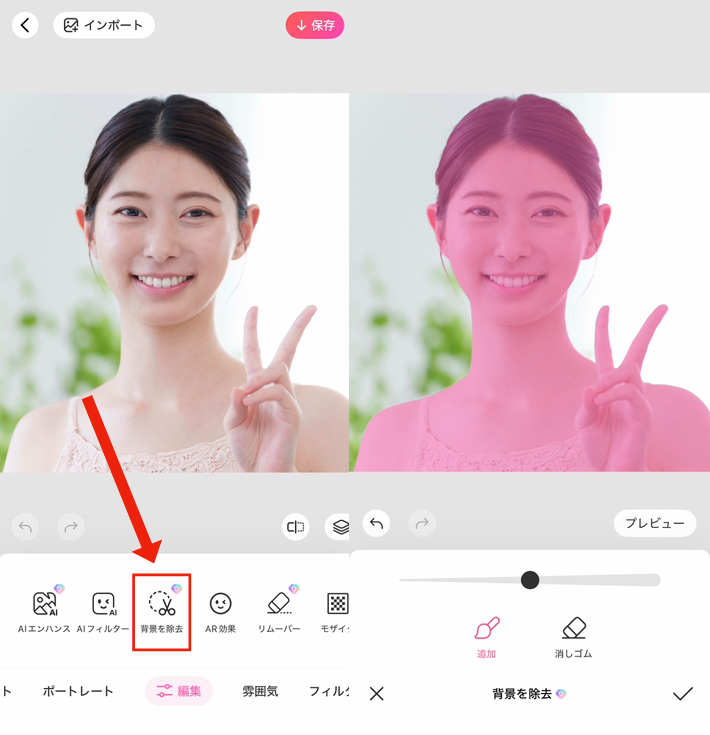Select the 編集 tab

coord(179,691)
